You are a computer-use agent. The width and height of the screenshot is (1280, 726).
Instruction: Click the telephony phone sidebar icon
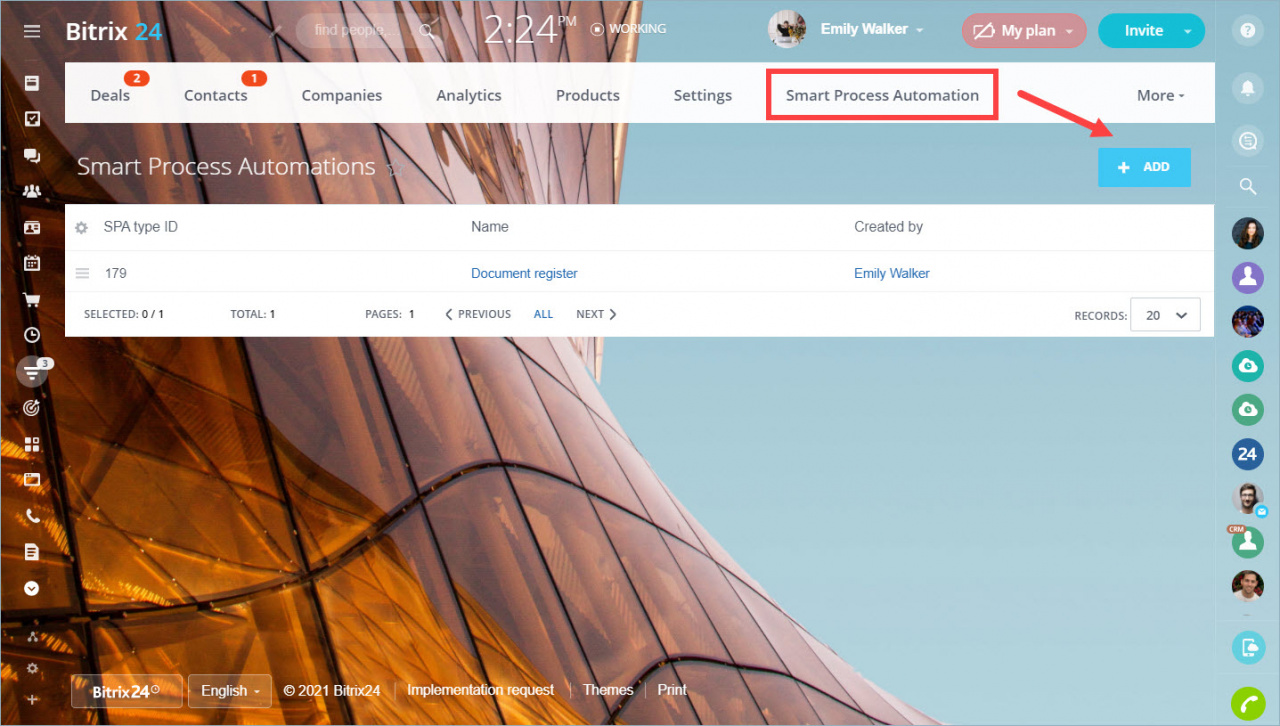(32, 516)
